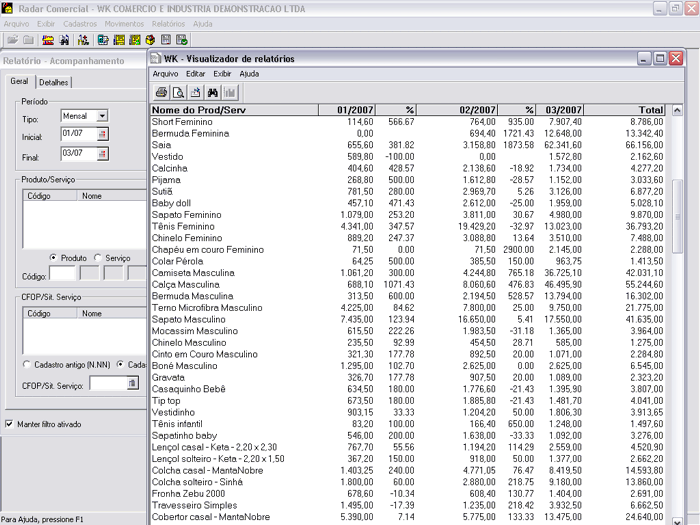This screenshot has width=700, height=525.
Task: Open the Exibir menu in report viewer
Action: 222,74
